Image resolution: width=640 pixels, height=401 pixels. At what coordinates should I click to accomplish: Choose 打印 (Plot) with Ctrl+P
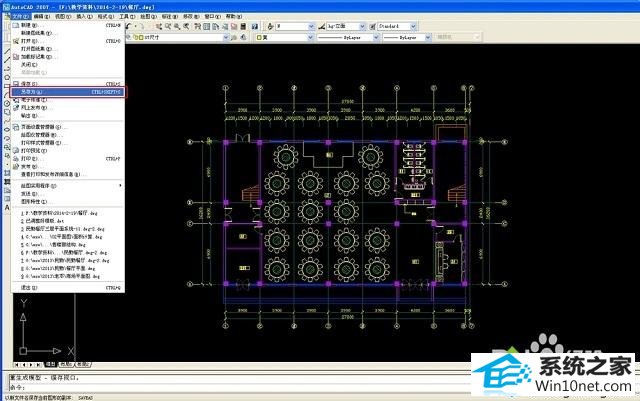pyautogui.click(x=67, y=158)
